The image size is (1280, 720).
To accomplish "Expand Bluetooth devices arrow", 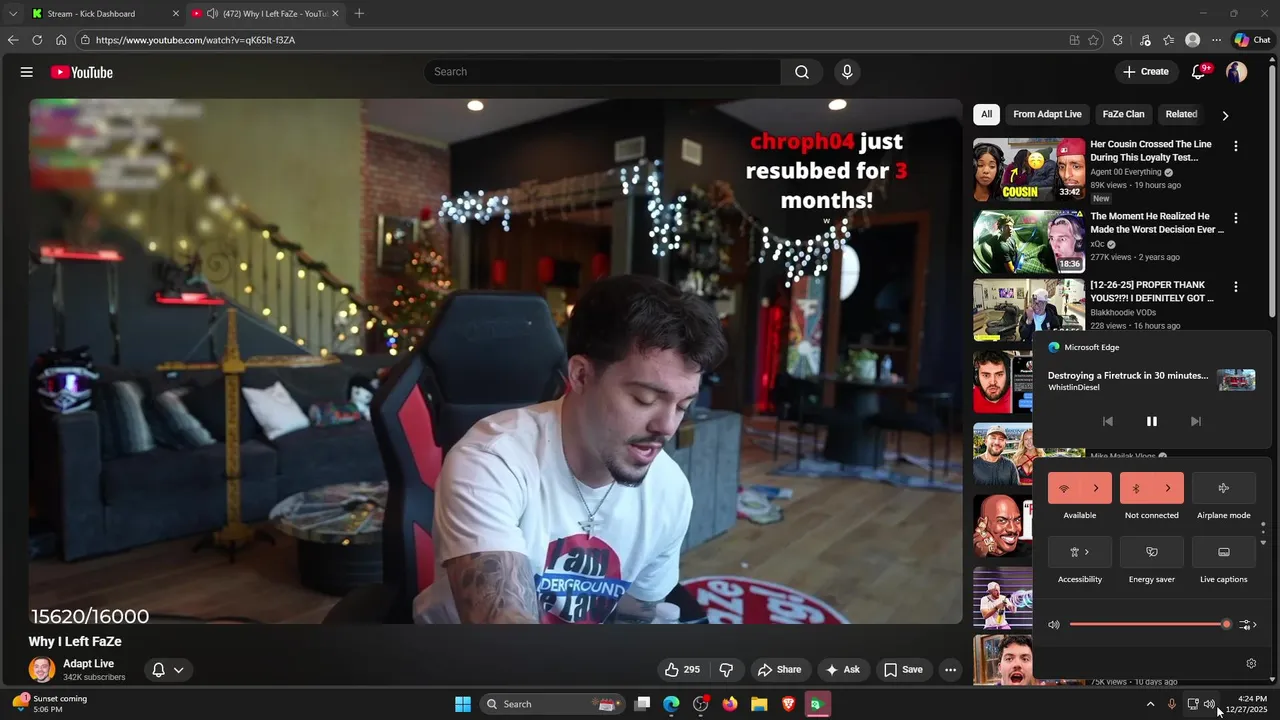I will click(1168, 488).
